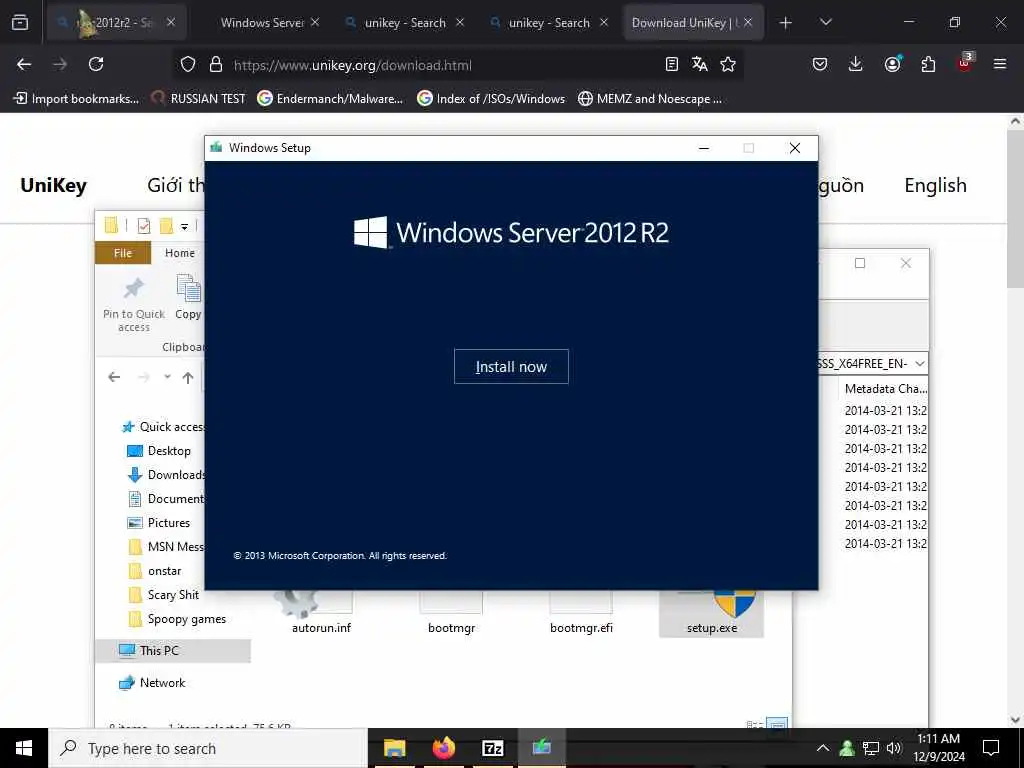Click the Metadata Changed column header
Screen dimensions: 1024x768
pos(885,389)
